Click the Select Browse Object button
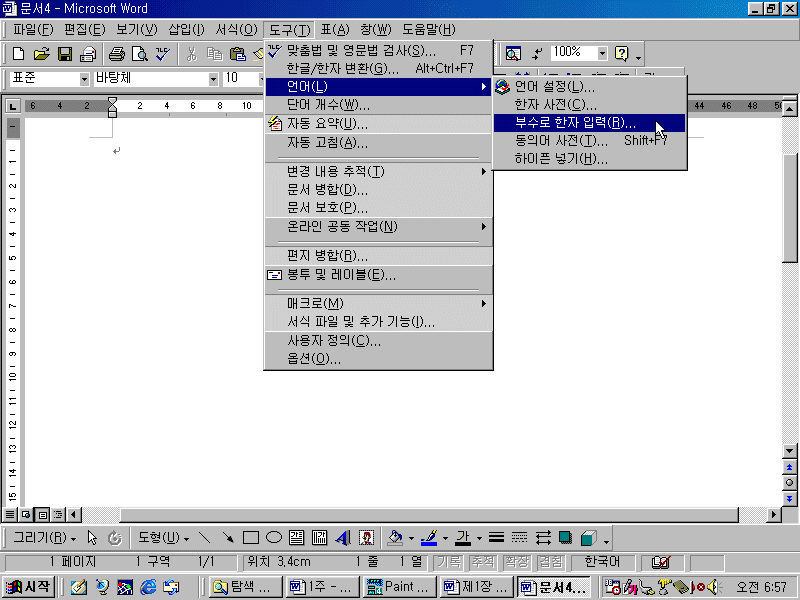This screenshot has width=800, height=600. pos(789,483)
